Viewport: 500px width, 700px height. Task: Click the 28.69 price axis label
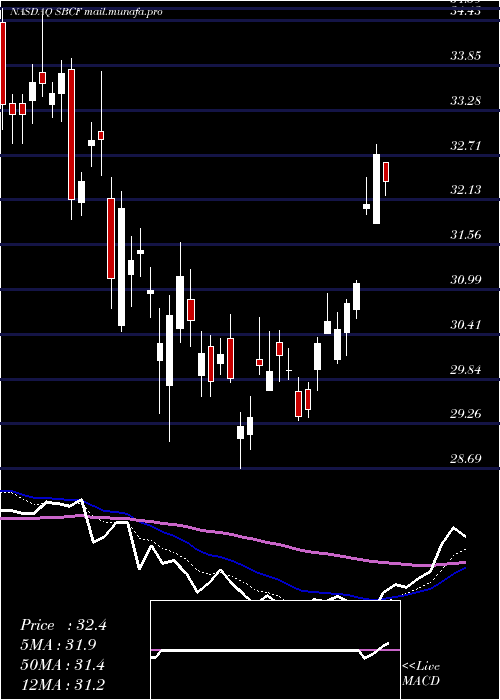tap(466, 458)
